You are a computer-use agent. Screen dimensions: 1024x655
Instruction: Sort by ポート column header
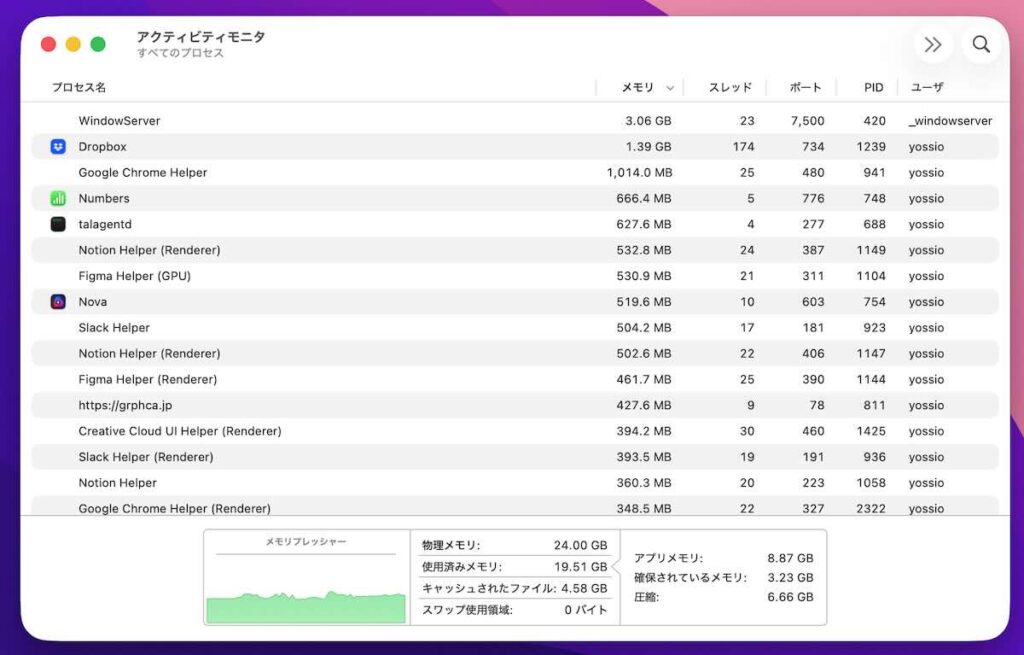coord(805,88)
